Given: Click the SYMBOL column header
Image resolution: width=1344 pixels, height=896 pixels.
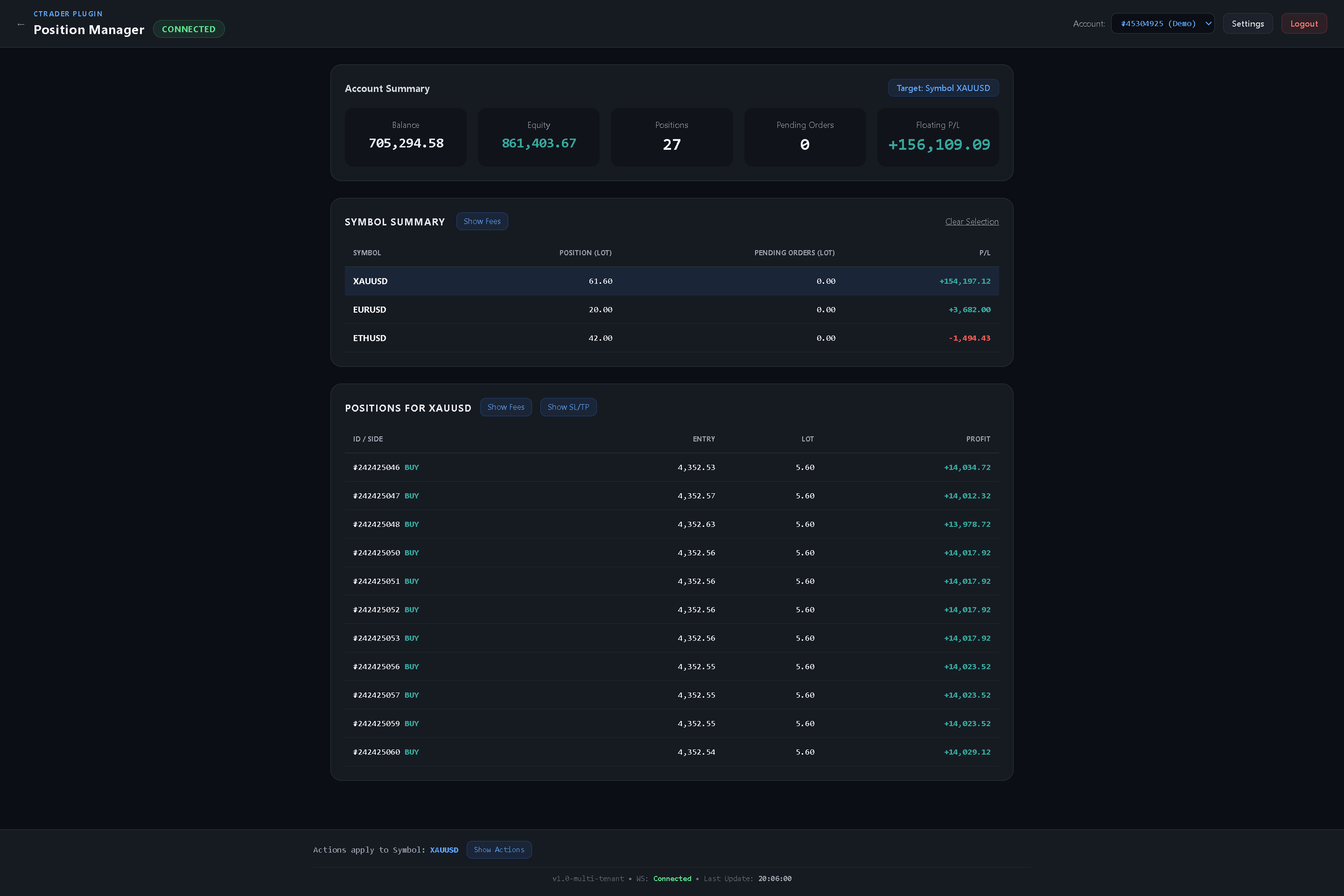Looking at the screenshot, I should coord(367,252).
